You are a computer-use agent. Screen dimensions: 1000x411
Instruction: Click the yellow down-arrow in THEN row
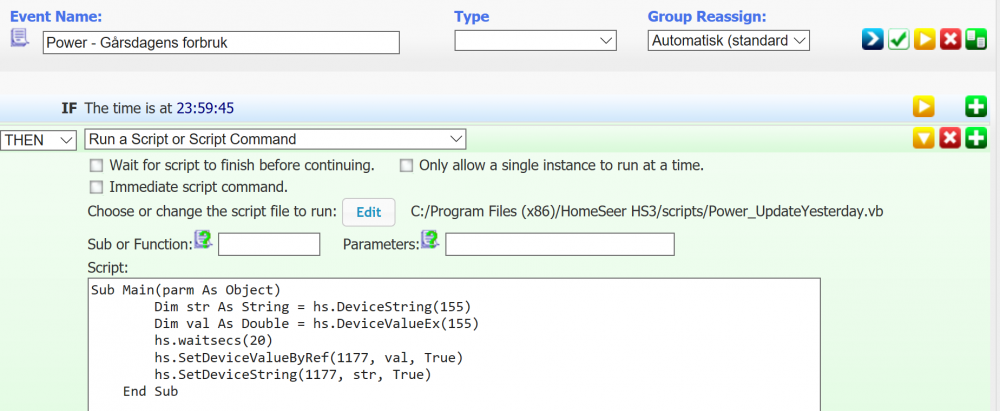[923, 140]
